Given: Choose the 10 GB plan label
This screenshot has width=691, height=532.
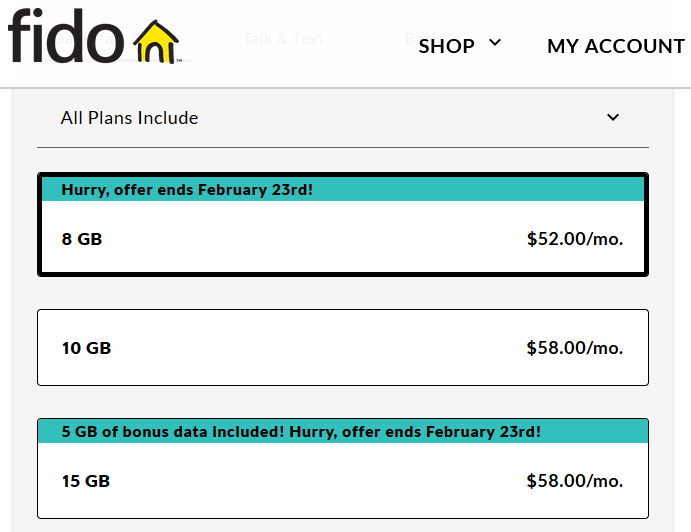Looking at the screenshot, I should click(86, 348).
